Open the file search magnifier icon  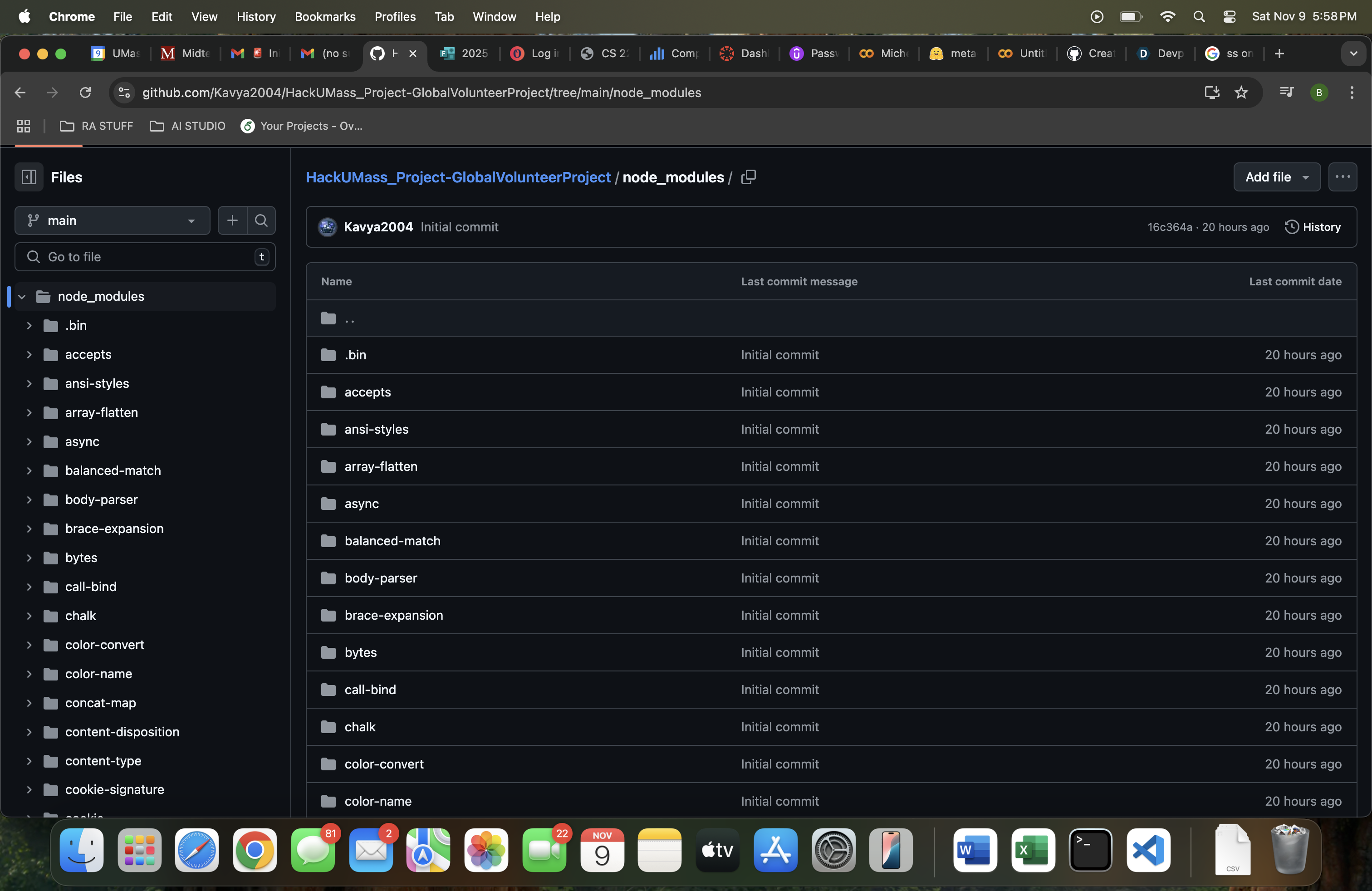[261, 221]
